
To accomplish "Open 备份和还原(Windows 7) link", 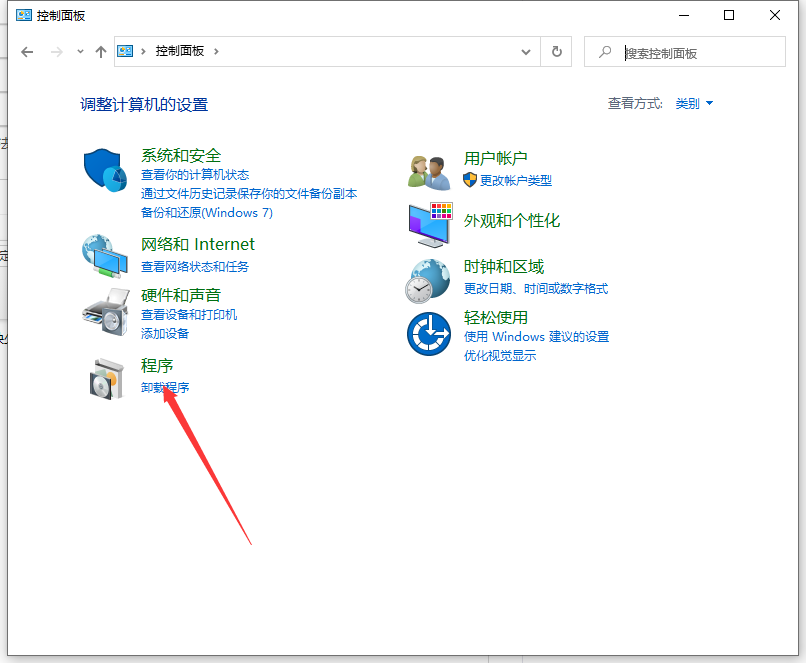I will pyautogui.click(x=207, y=213).
